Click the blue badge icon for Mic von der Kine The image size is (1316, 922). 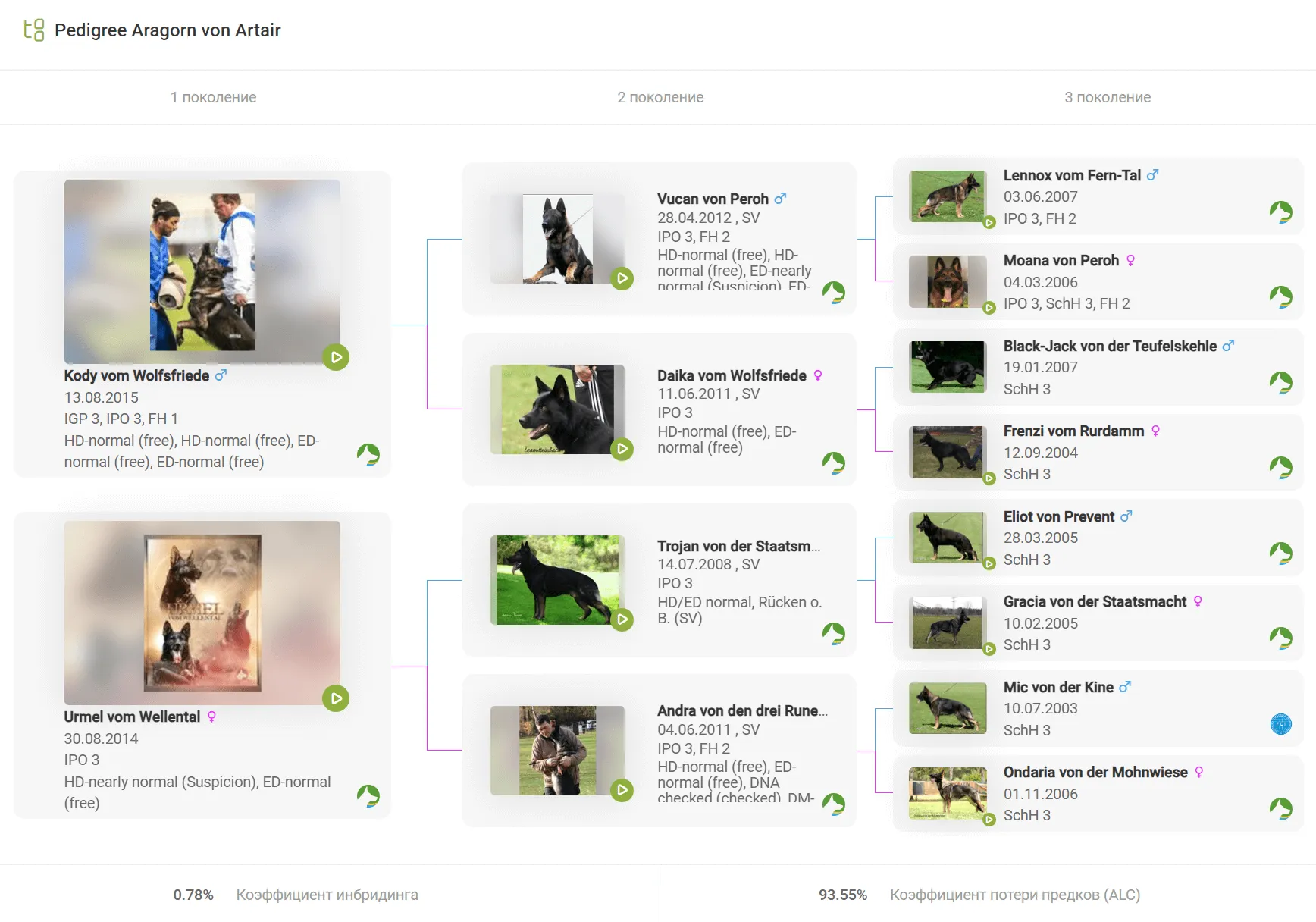pyautogui.click(x=1280, y=724)
